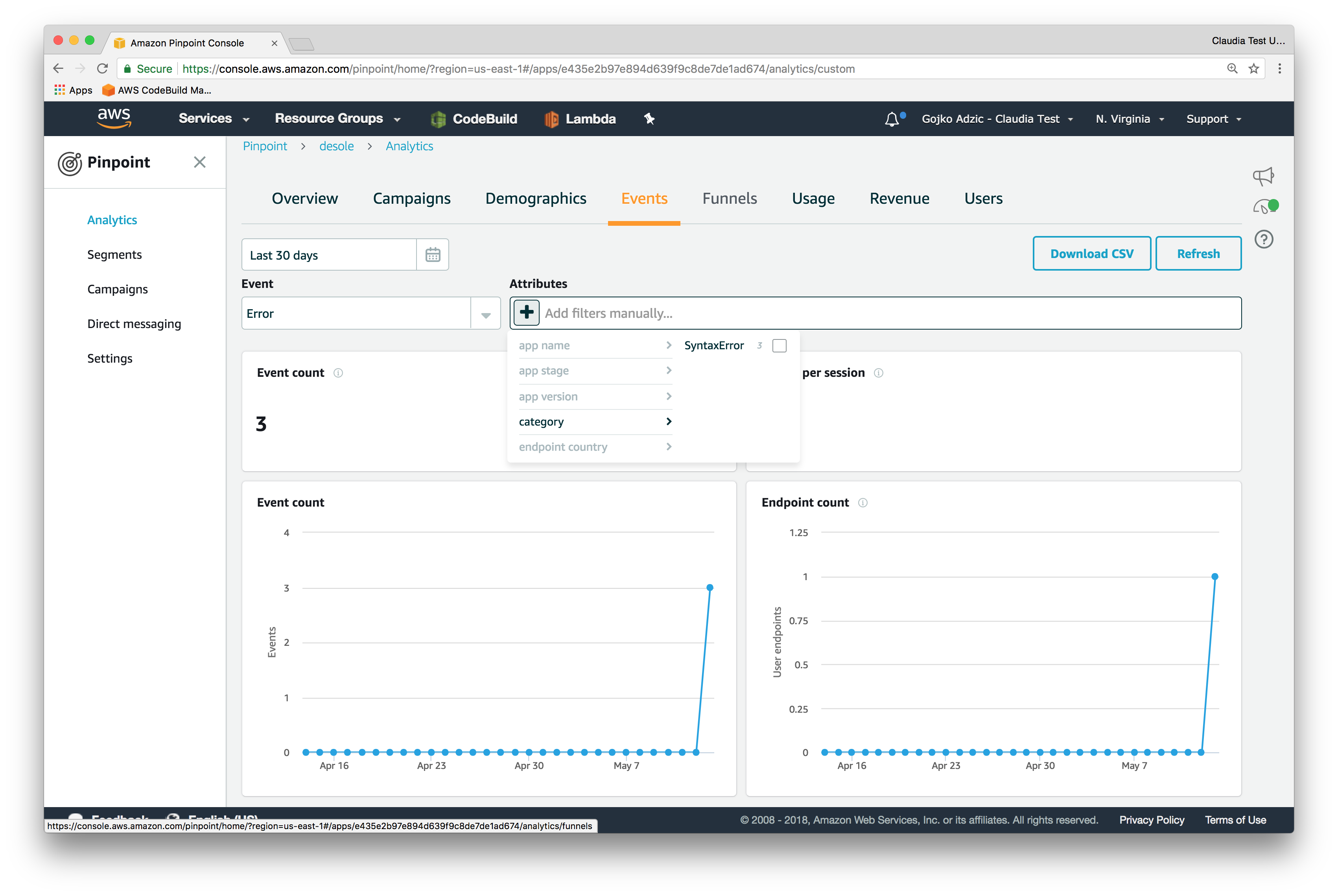Open N. Virginia region dropdown
The width and height of the screenshot is (1338, 896).
coord(1130,119)
